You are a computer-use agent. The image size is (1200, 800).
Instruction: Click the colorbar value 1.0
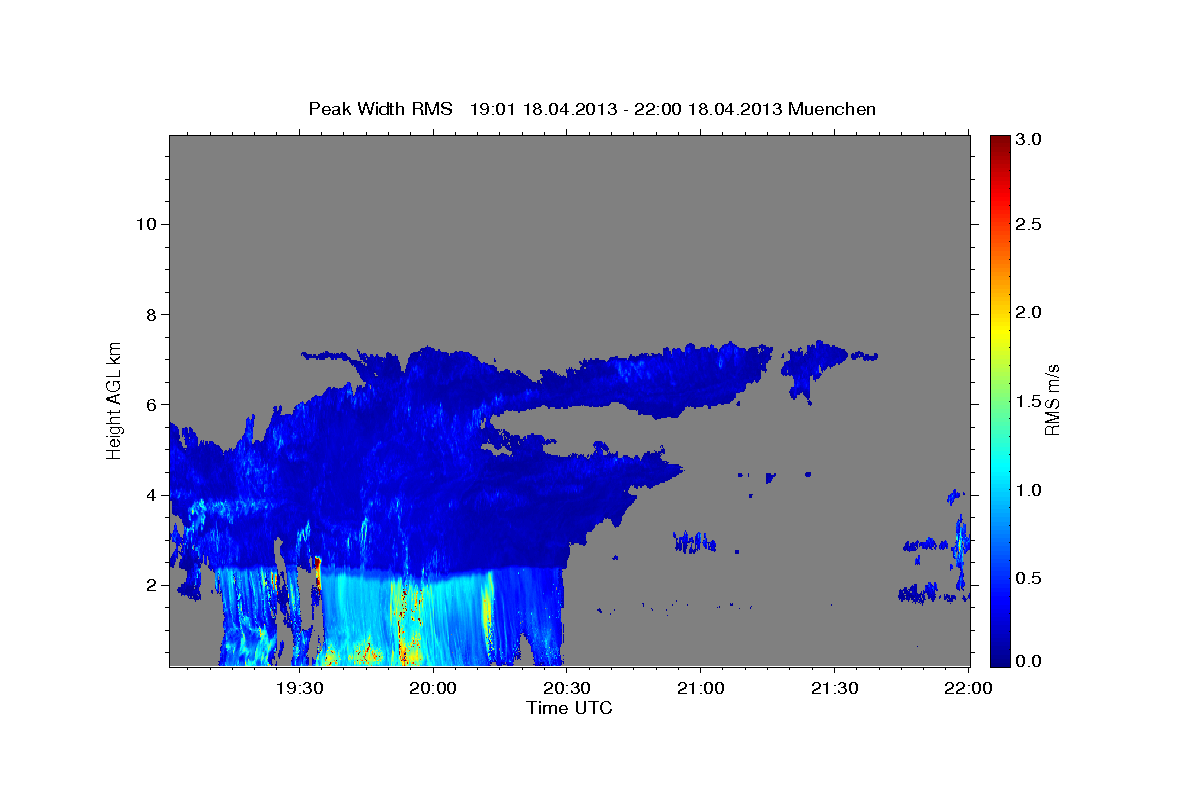[x=1029, y=490]
